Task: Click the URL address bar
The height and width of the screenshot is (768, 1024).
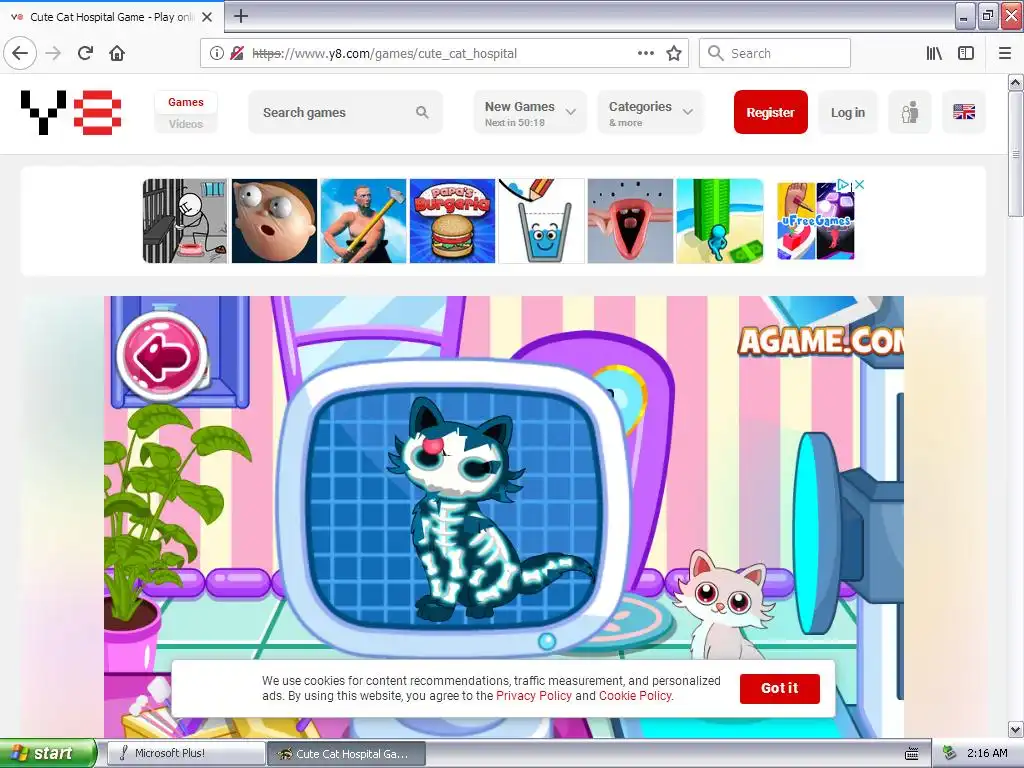Action: (444, 54)
